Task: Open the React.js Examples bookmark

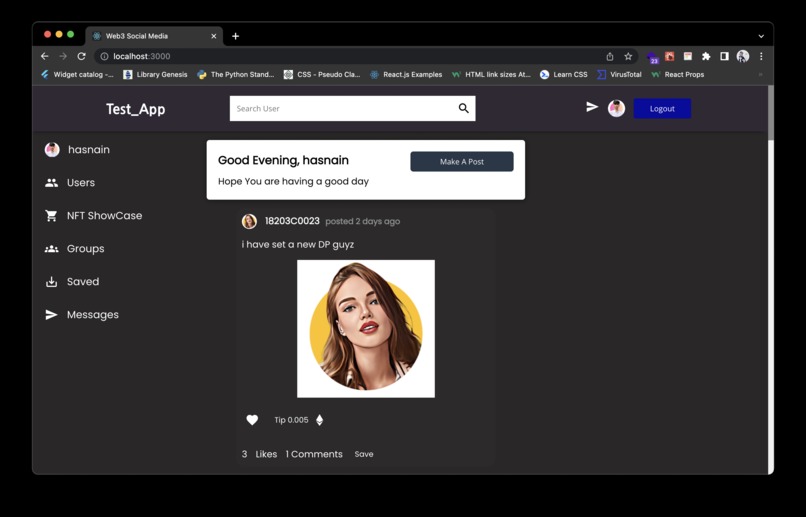Action: (406, 75)
